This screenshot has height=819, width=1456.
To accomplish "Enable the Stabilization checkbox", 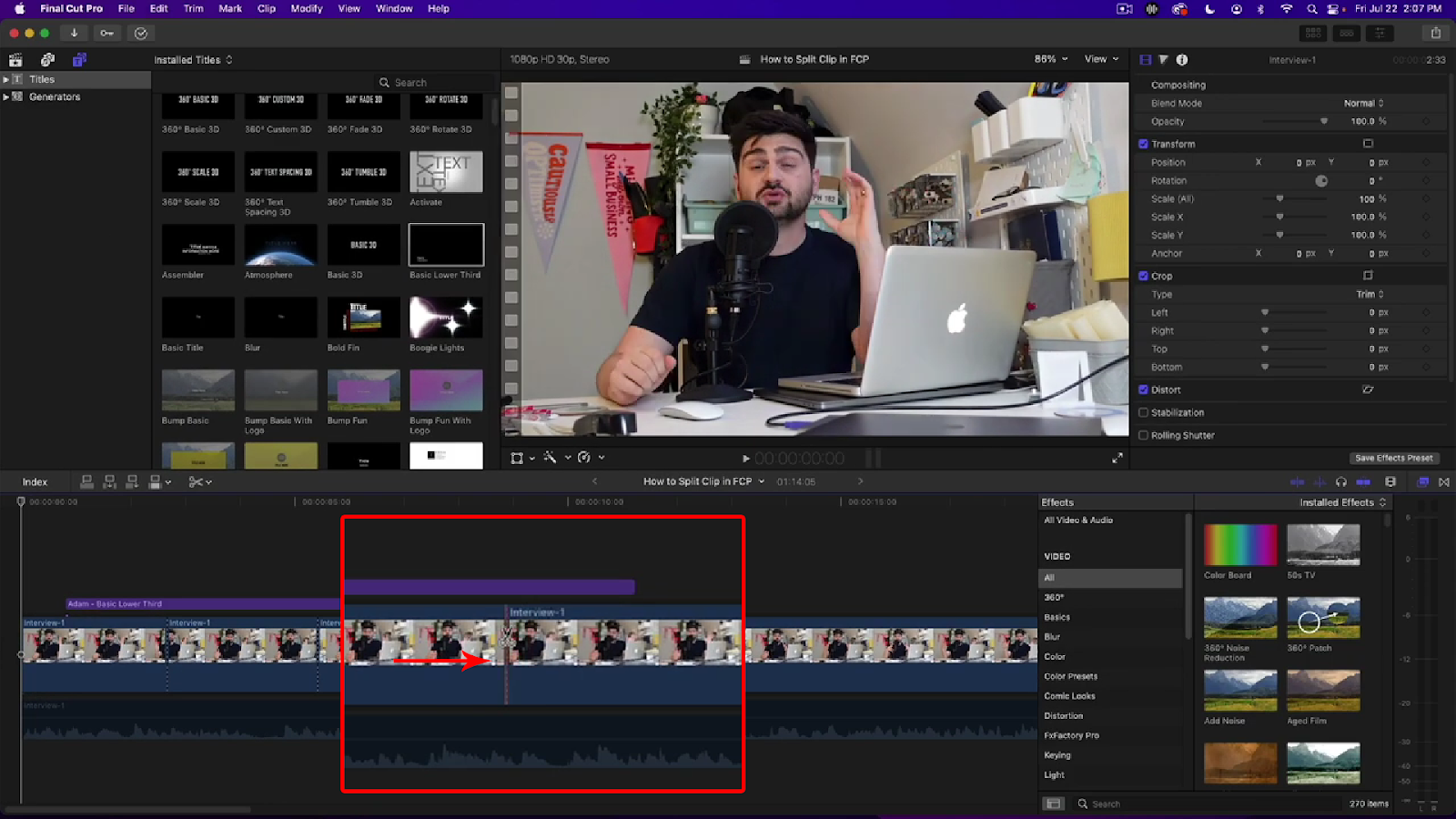I will (1144, 412).
